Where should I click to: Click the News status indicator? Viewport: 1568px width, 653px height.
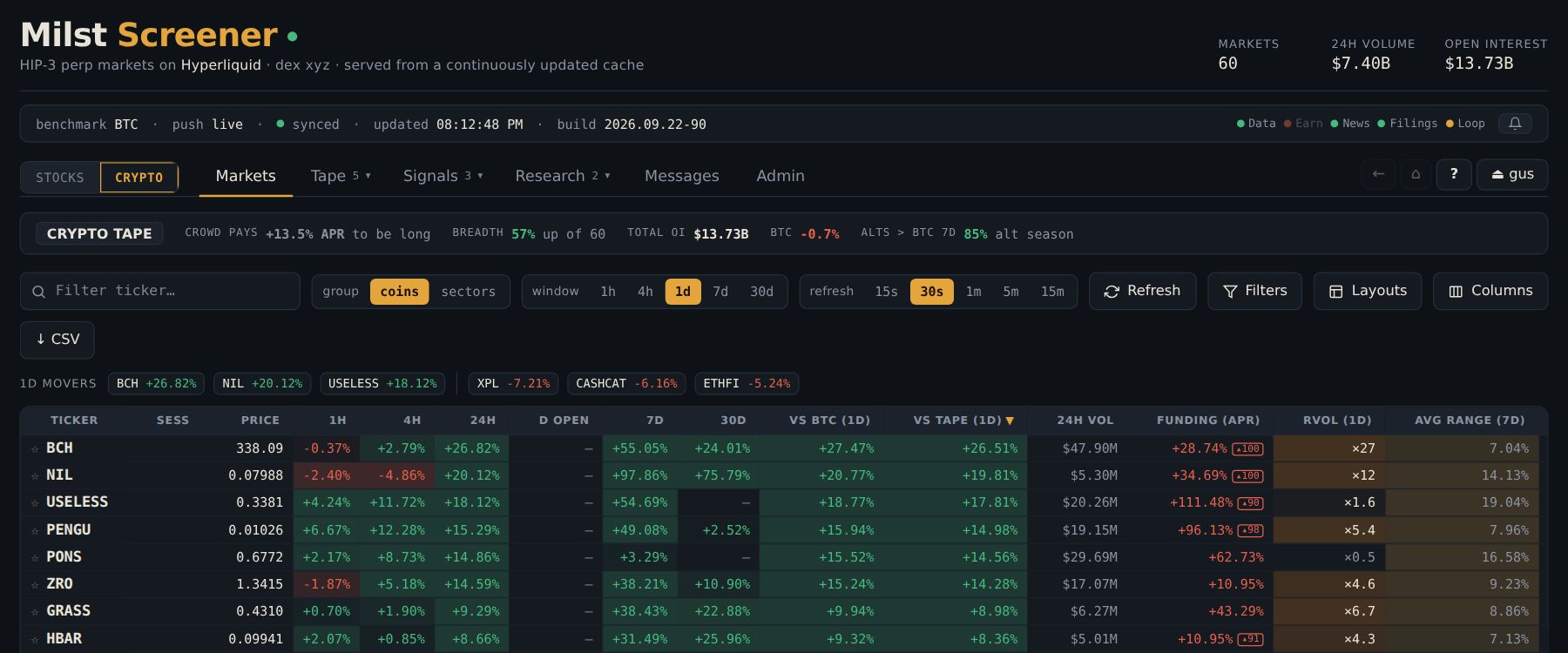(1350, 124)
